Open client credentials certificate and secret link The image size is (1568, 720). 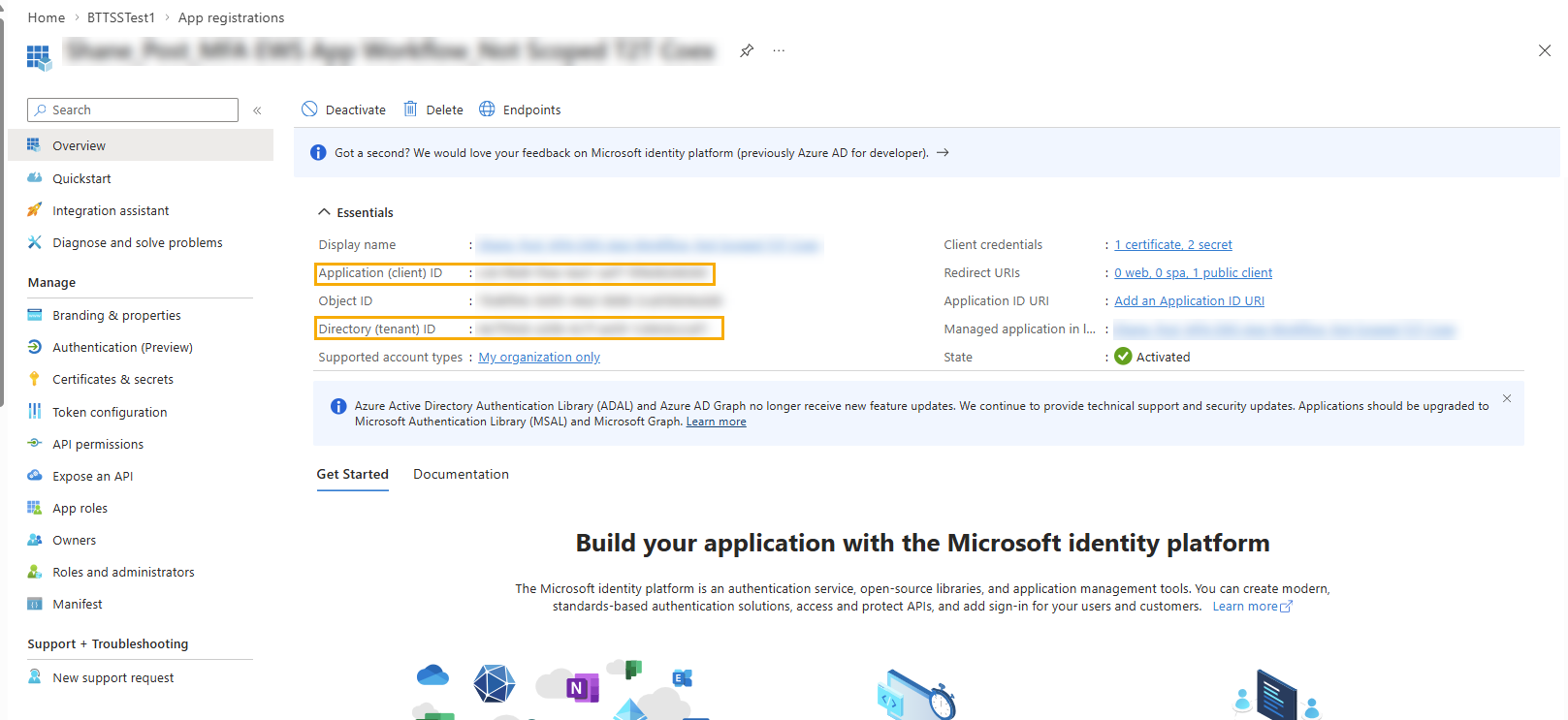pos(1173,244)
